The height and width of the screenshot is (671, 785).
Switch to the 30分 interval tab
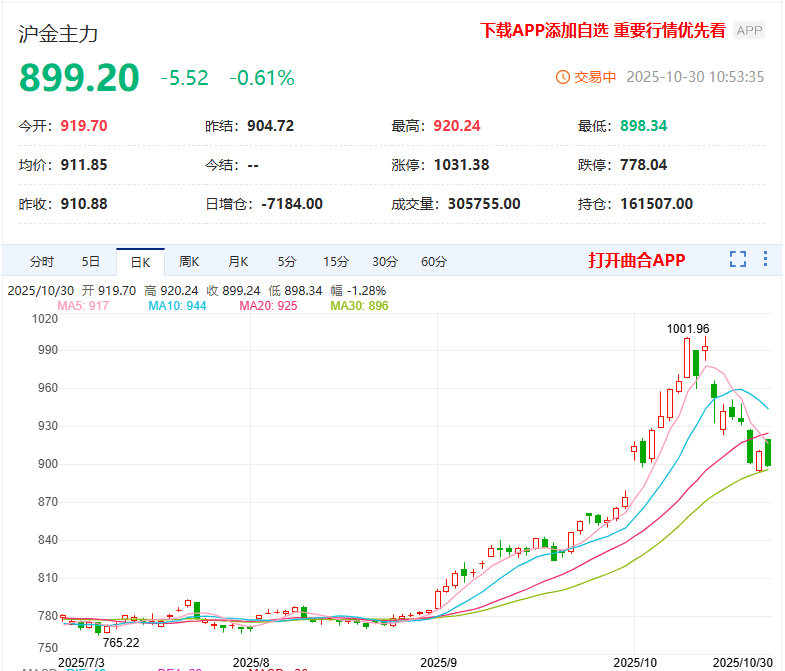click(385, 262)
